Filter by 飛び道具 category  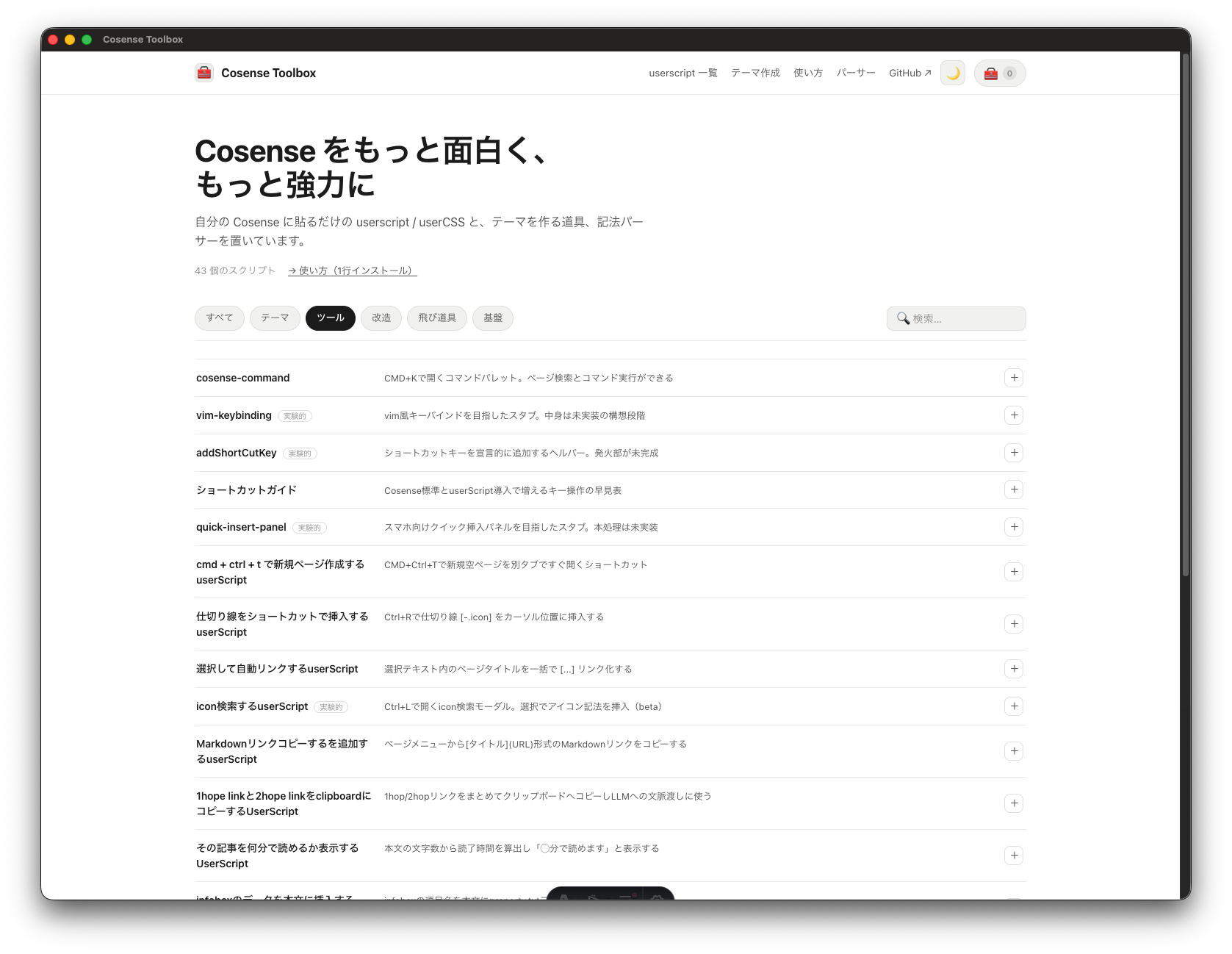437,318
